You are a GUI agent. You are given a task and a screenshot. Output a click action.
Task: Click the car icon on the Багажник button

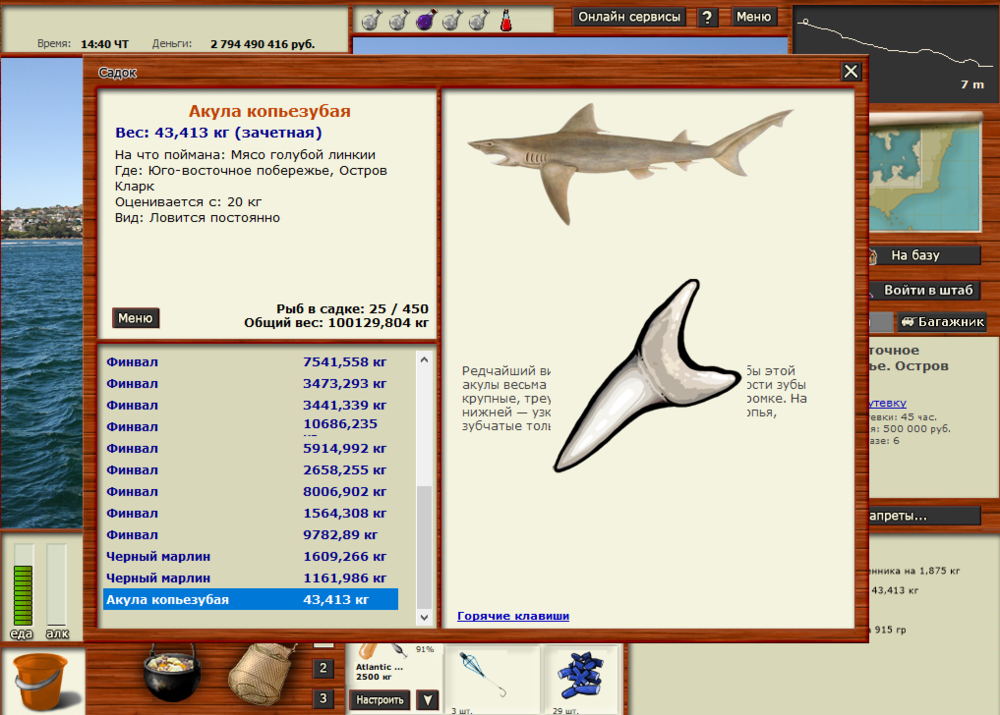907,322
